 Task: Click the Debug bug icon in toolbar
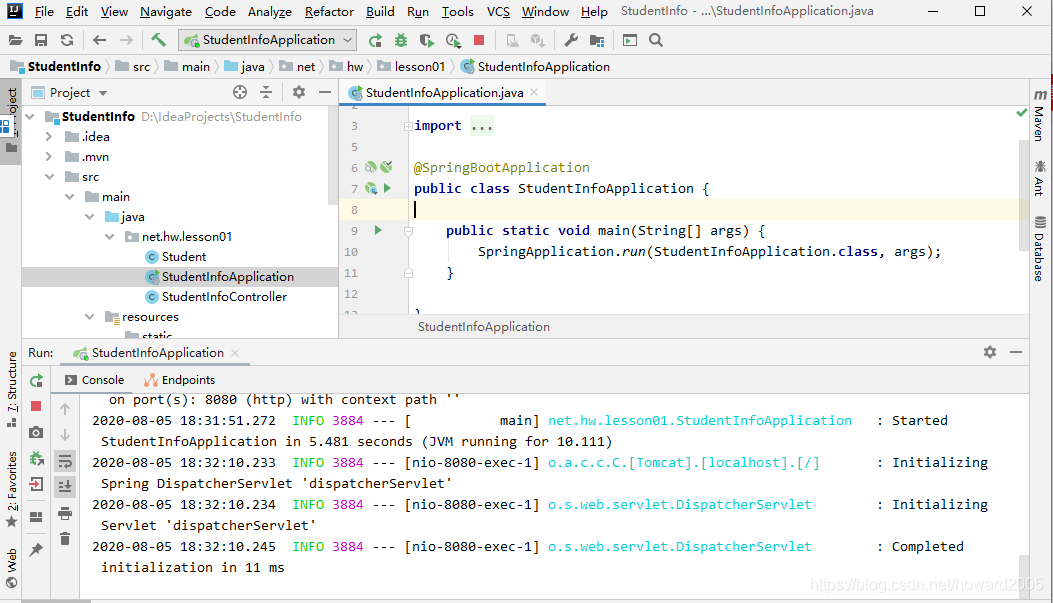pos(401,40)
